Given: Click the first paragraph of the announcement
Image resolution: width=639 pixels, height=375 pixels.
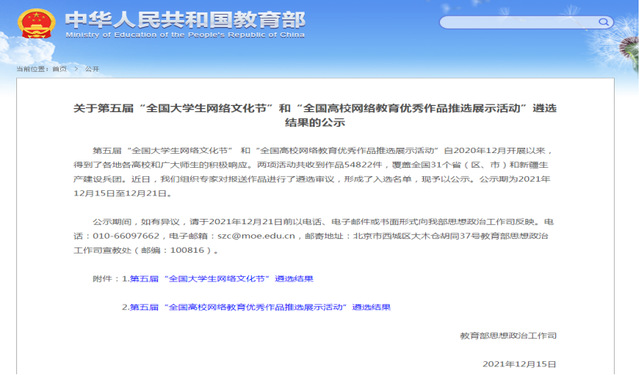Looking at the screenshot, I should coord(313,172).
